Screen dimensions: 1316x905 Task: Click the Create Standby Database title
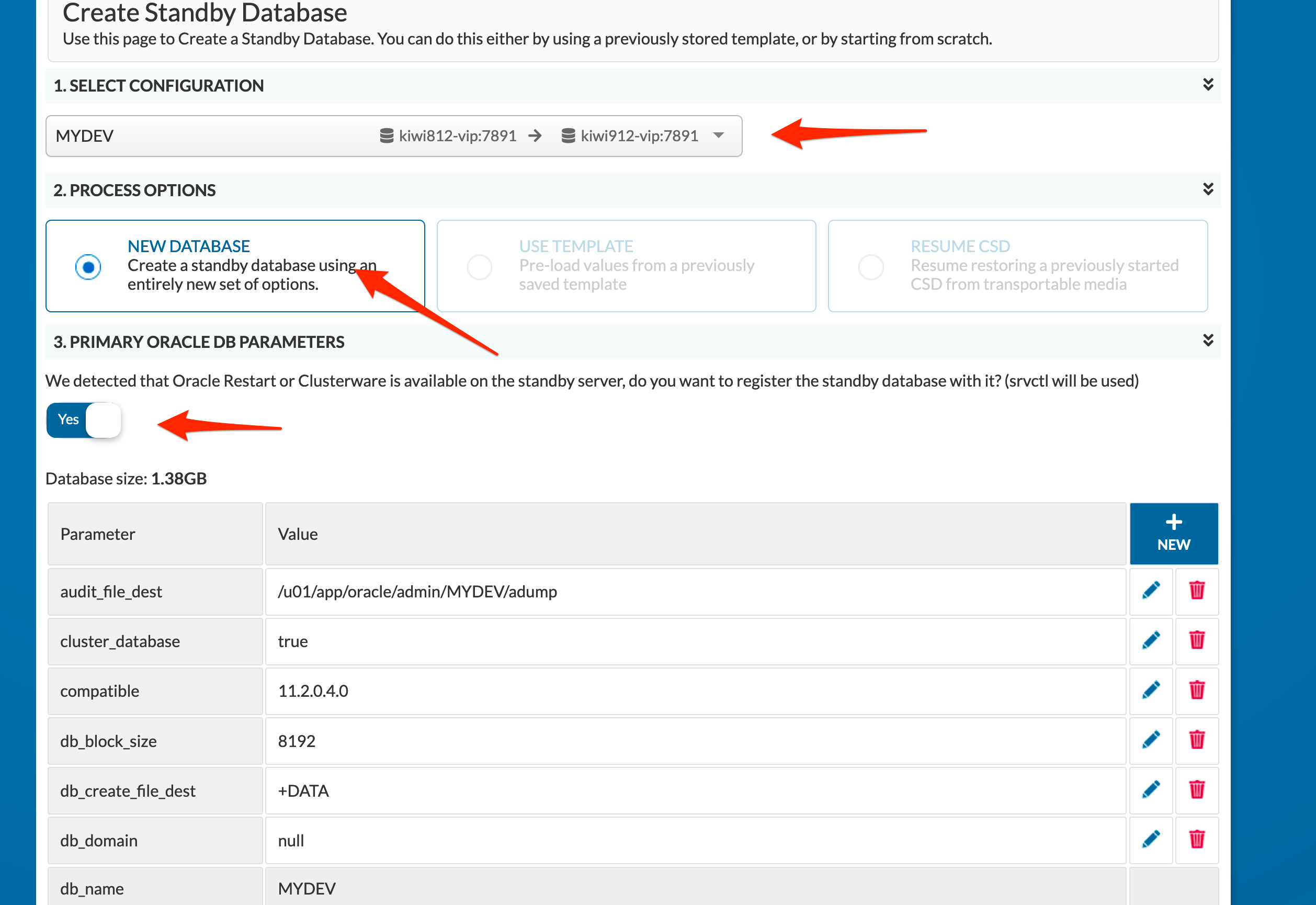point(205,13)
